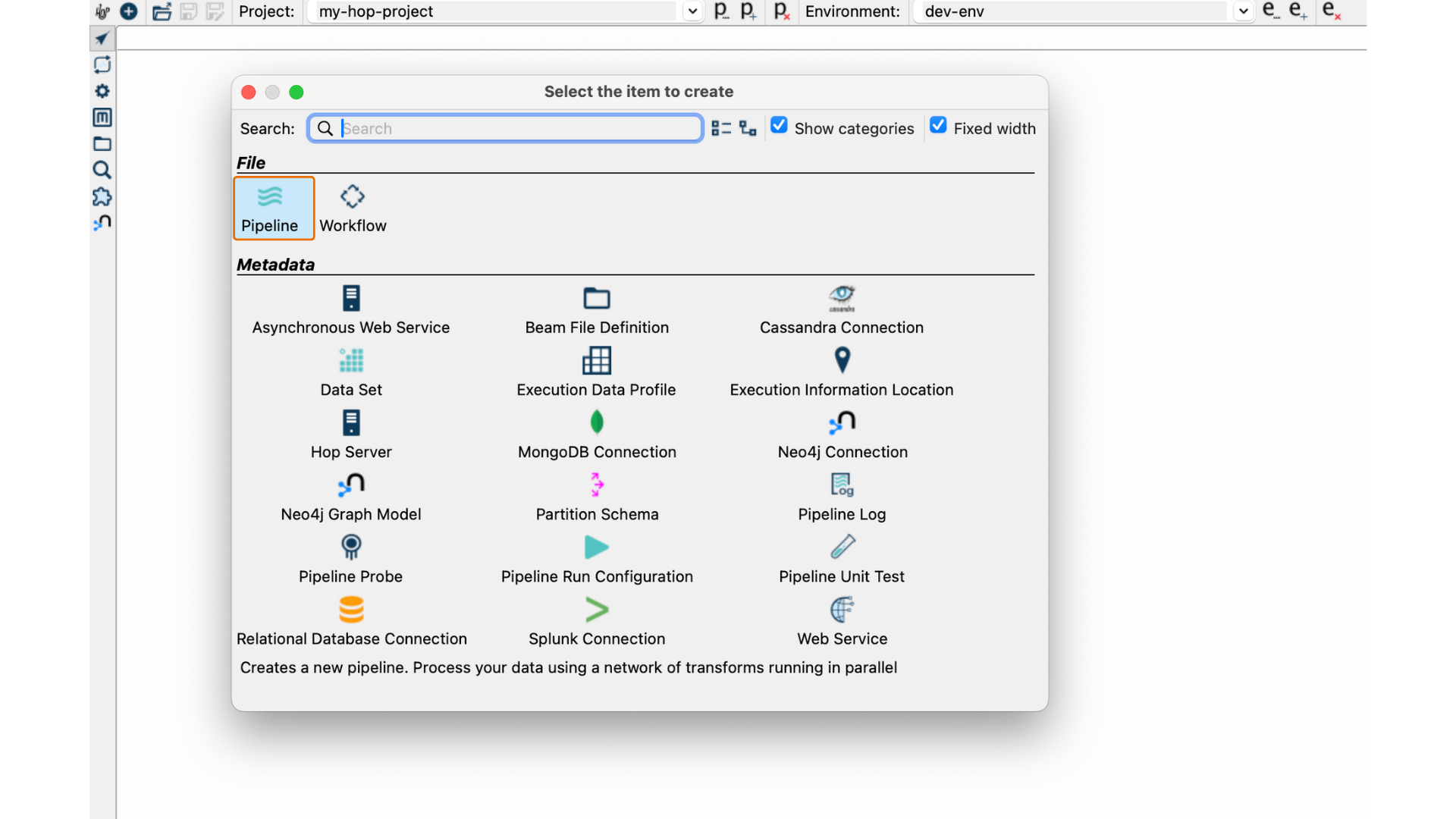Create a Pipeline Log

[842, 497]
